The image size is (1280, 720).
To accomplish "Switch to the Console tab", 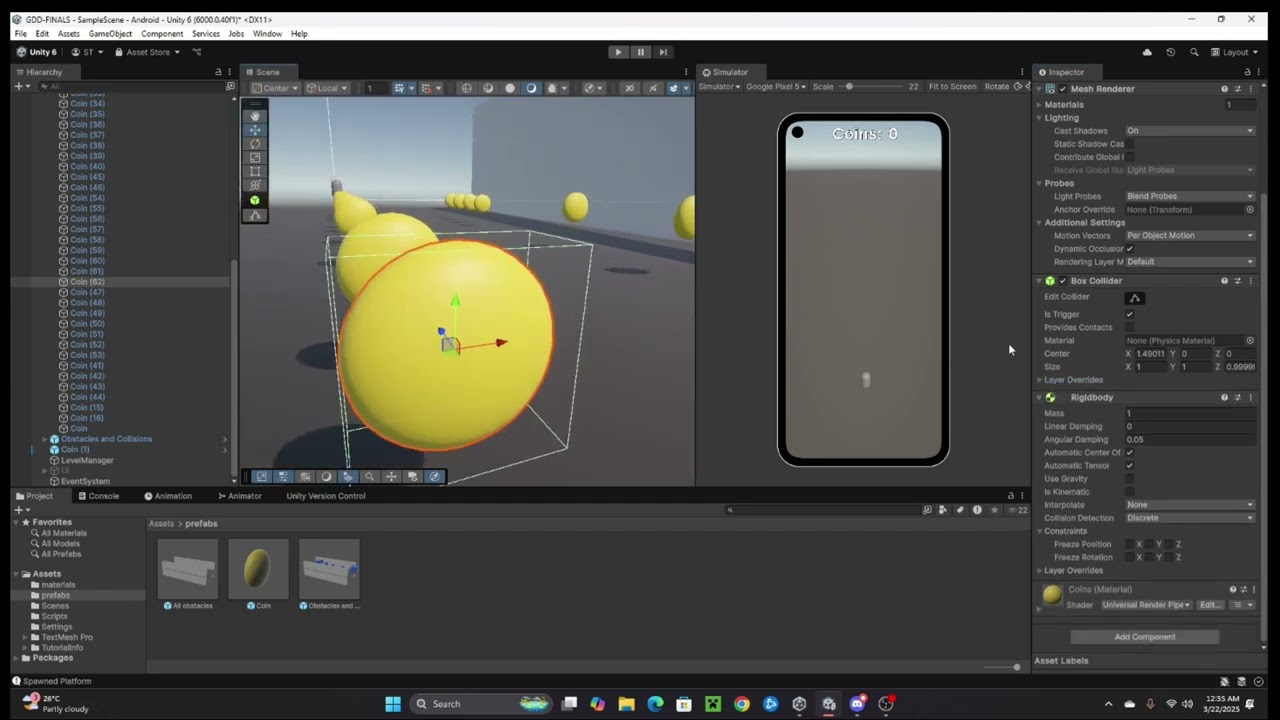I will [x=98, y=496].
